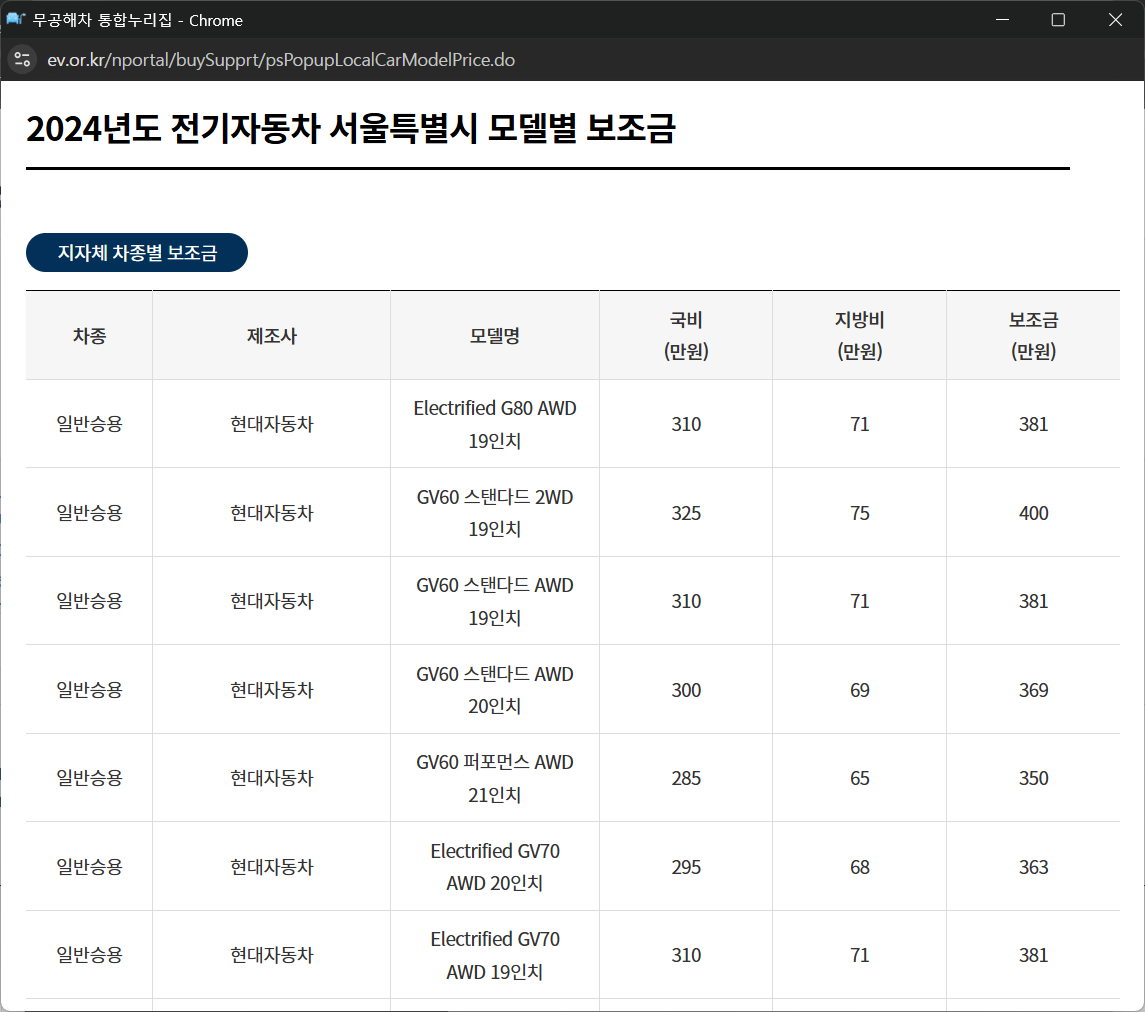Click 현대자동차 cell in GV60 2WD row
Screen dimensions: 1145x1012
(272, 513)
